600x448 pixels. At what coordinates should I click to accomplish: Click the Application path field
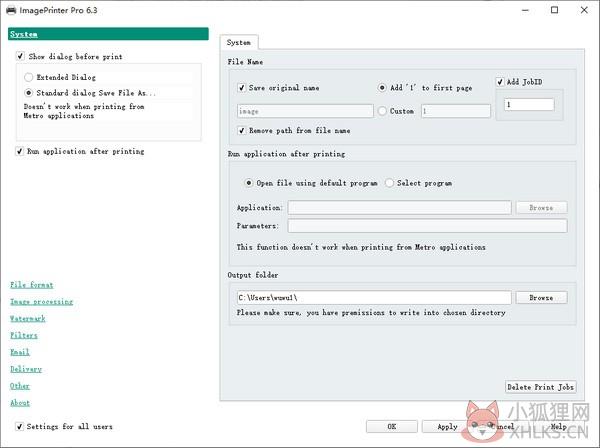point(399,208)
